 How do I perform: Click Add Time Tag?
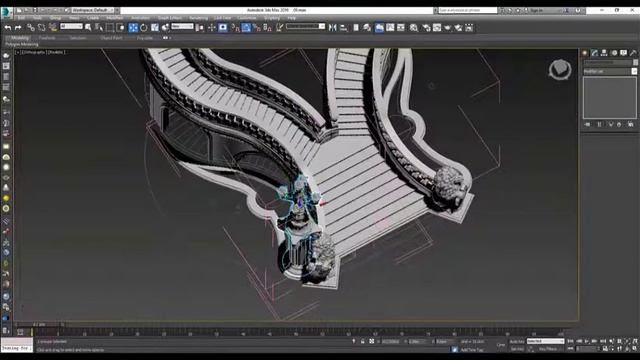471,349
